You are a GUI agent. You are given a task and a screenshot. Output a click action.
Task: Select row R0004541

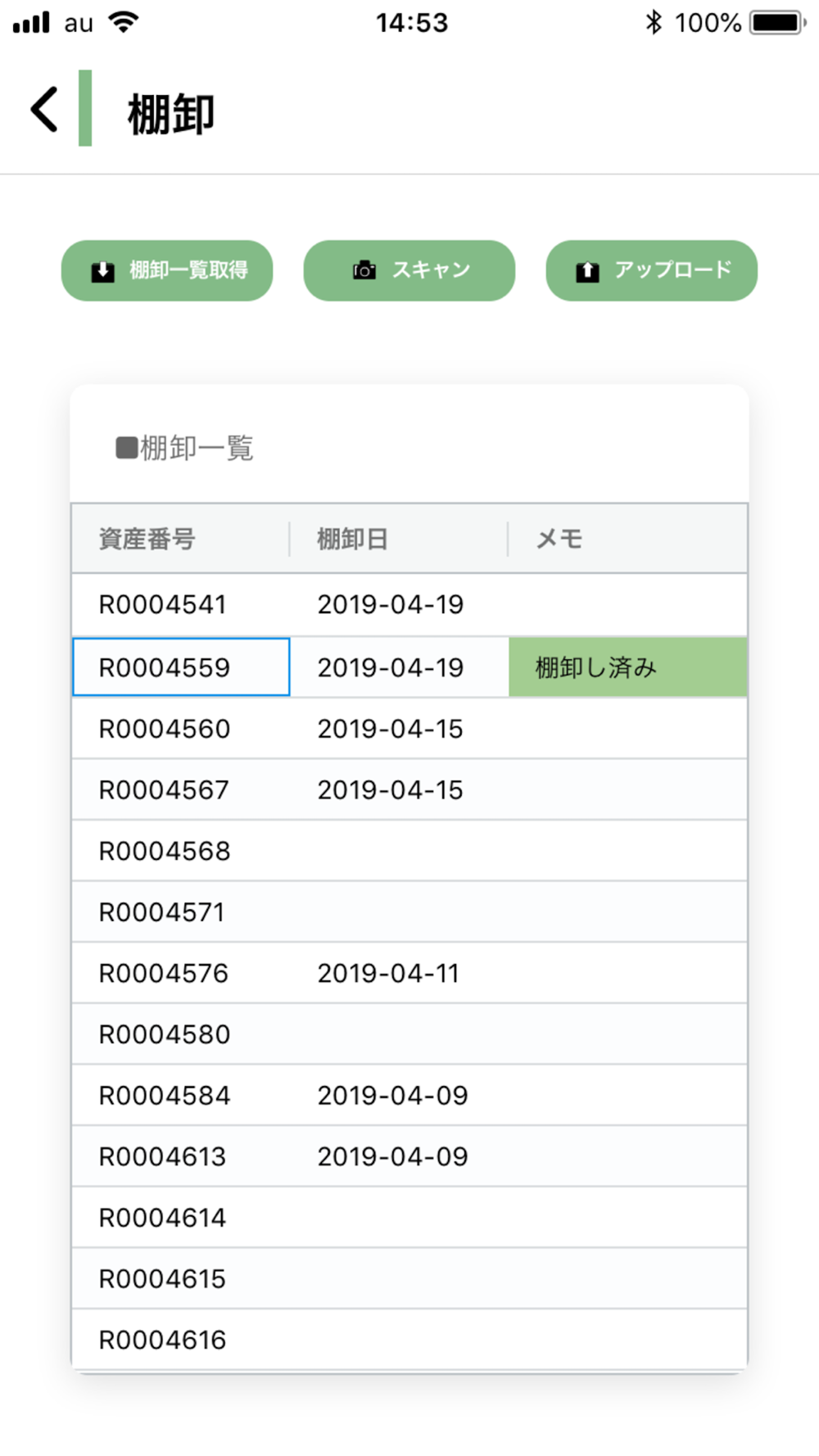tap(409, 605)
